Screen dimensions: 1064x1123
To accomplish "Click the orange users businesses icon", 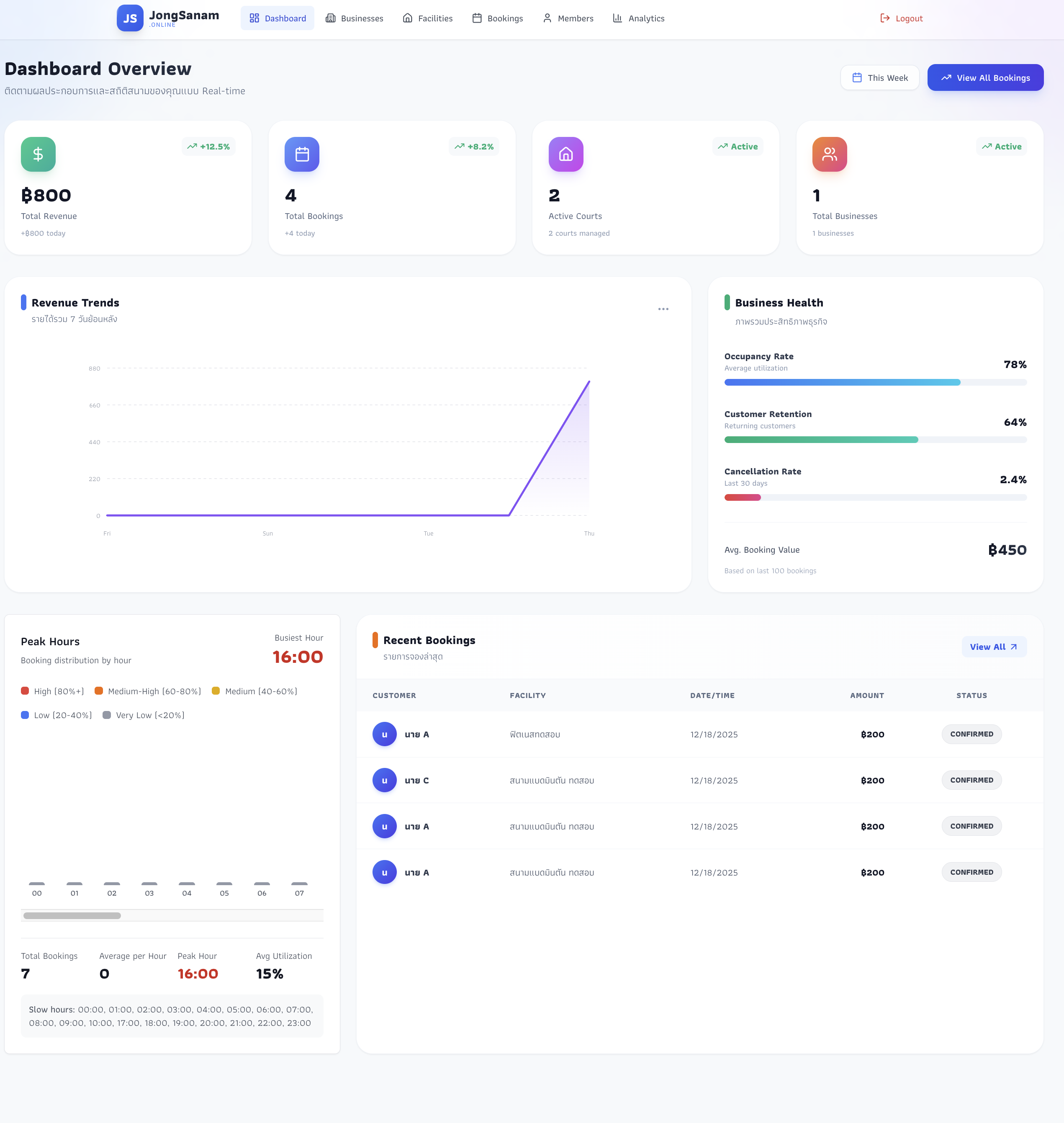I will 829,154.
